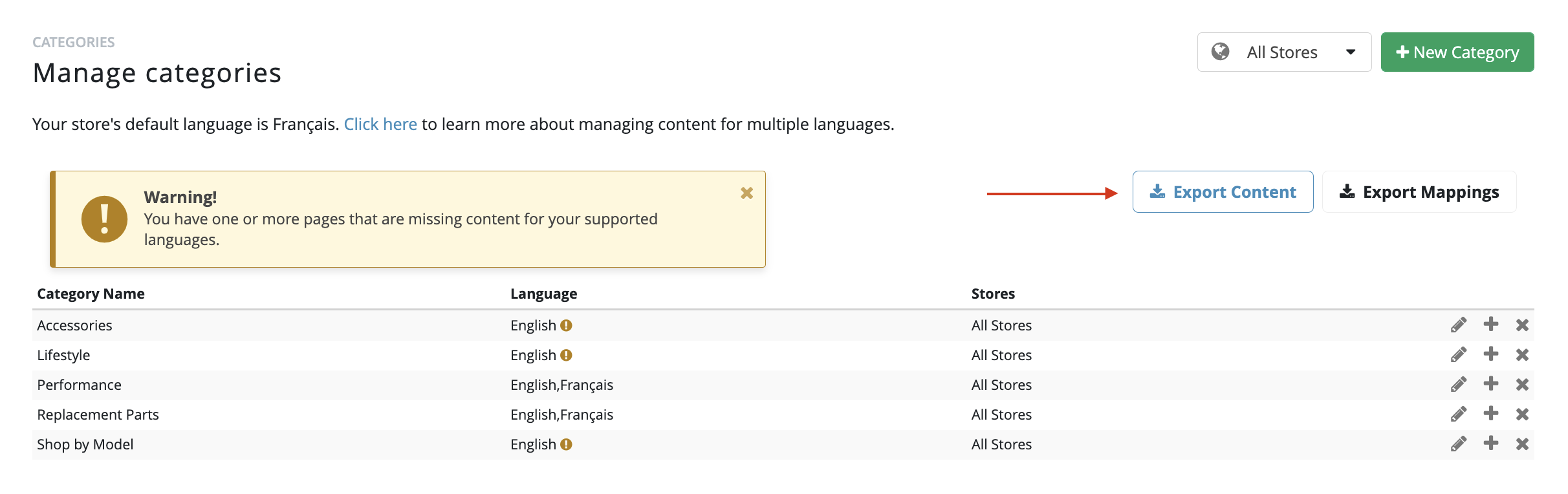Viewport: 1568px width, 494px height.
Task: Dismiss the Warning banner
Action: click(x=746, y=193)
